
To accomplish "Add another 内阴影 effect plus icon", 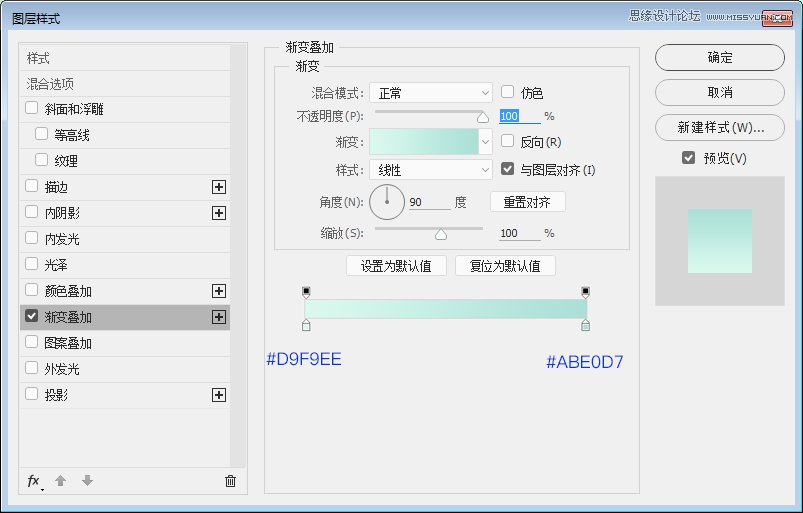I will click(x=219, y=213).
